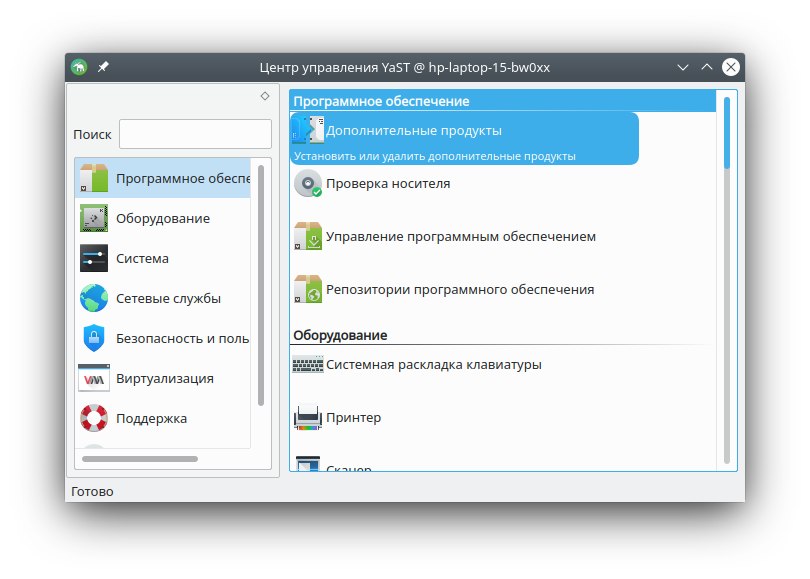Viewport: 810px width, 579px height.
Task: Close the YaST control center window
Action: (x=730, y=67)
